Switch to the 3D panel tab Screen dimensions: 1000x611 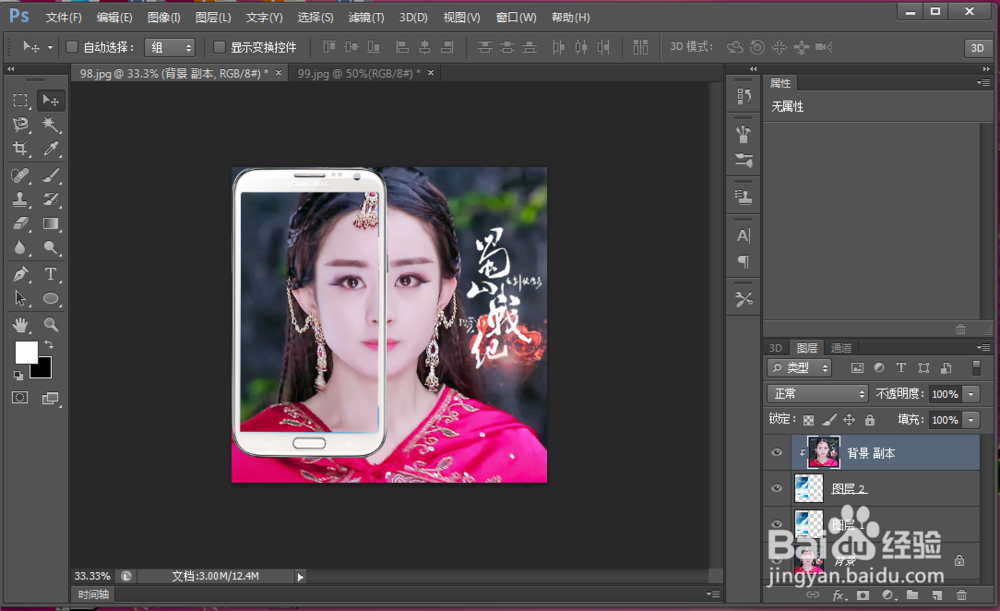point(776,348)
